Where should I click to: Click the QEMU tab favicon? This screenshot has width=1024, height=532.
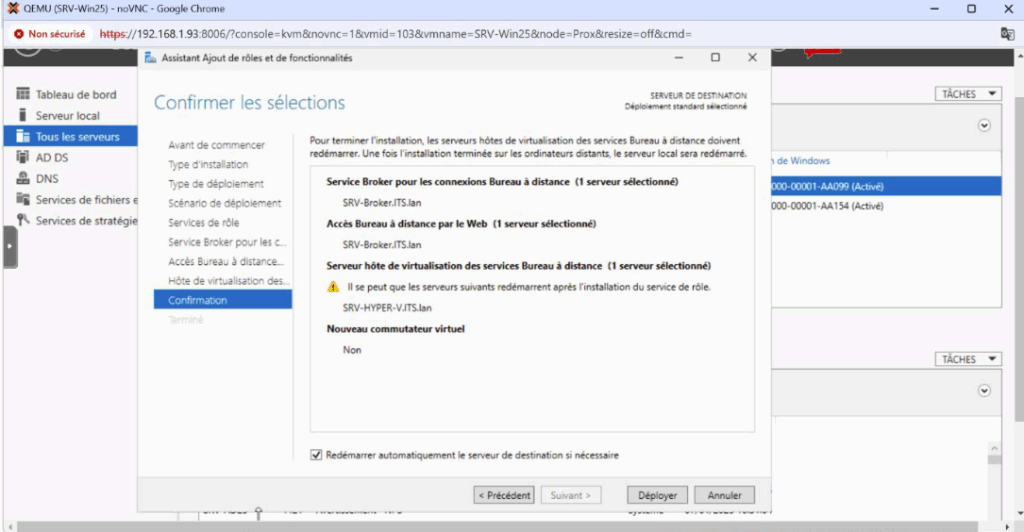pos(12,8)
